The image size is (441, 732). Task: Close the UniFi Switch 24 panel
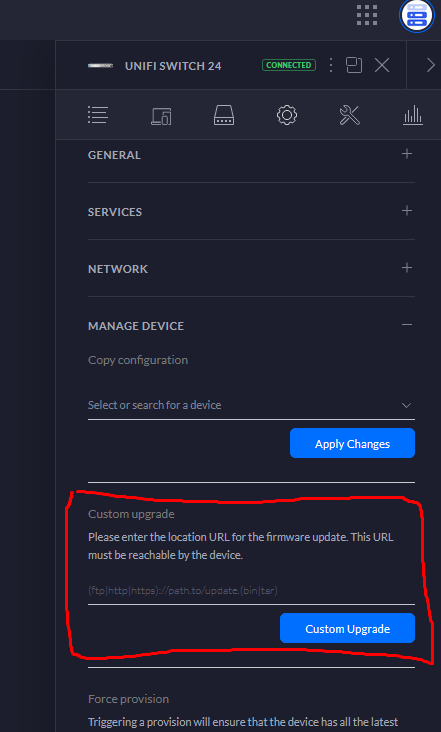pyautogui.click(x=382, y=65)
